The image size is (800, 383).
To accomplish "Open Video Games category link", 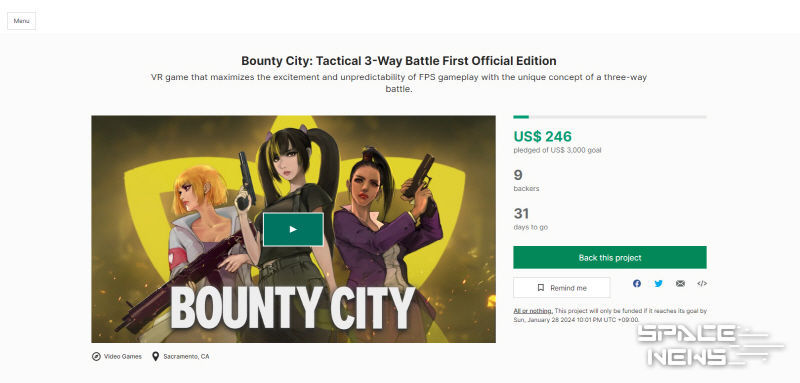I will pyautogui.click(x=123, y=356).
